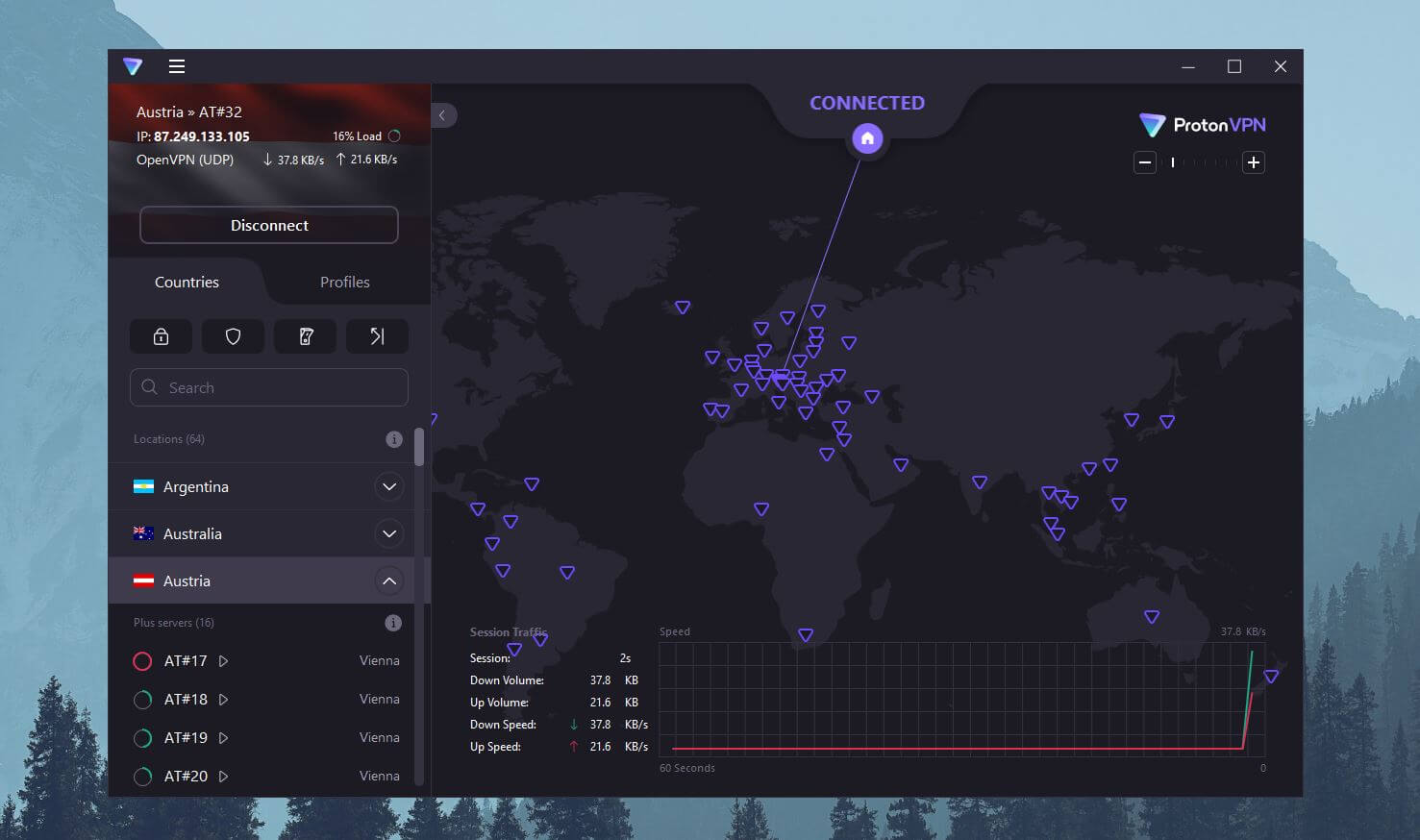
Task: Open the hamburger menu
Action: (177, 66)
